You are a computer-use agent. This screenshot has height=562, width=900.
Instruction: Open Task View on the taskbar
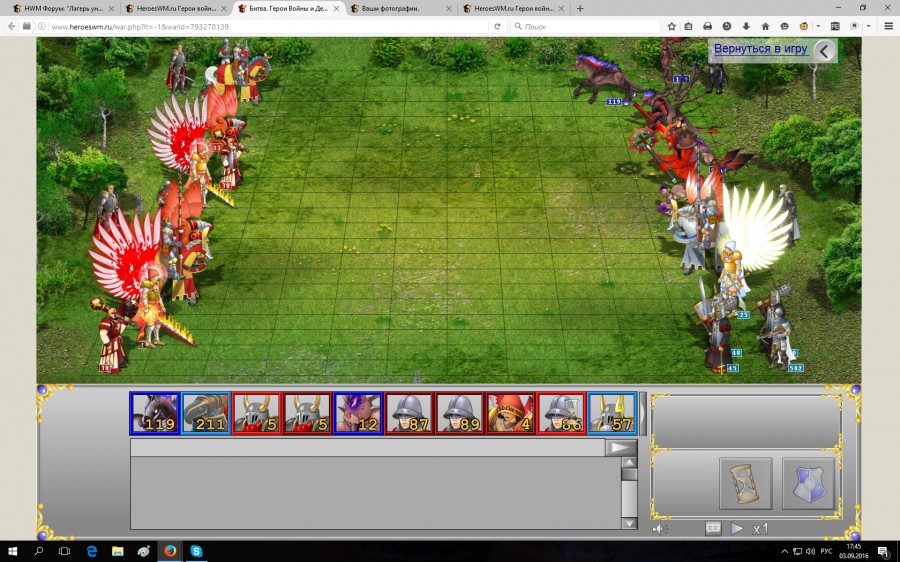pos(64,551)
